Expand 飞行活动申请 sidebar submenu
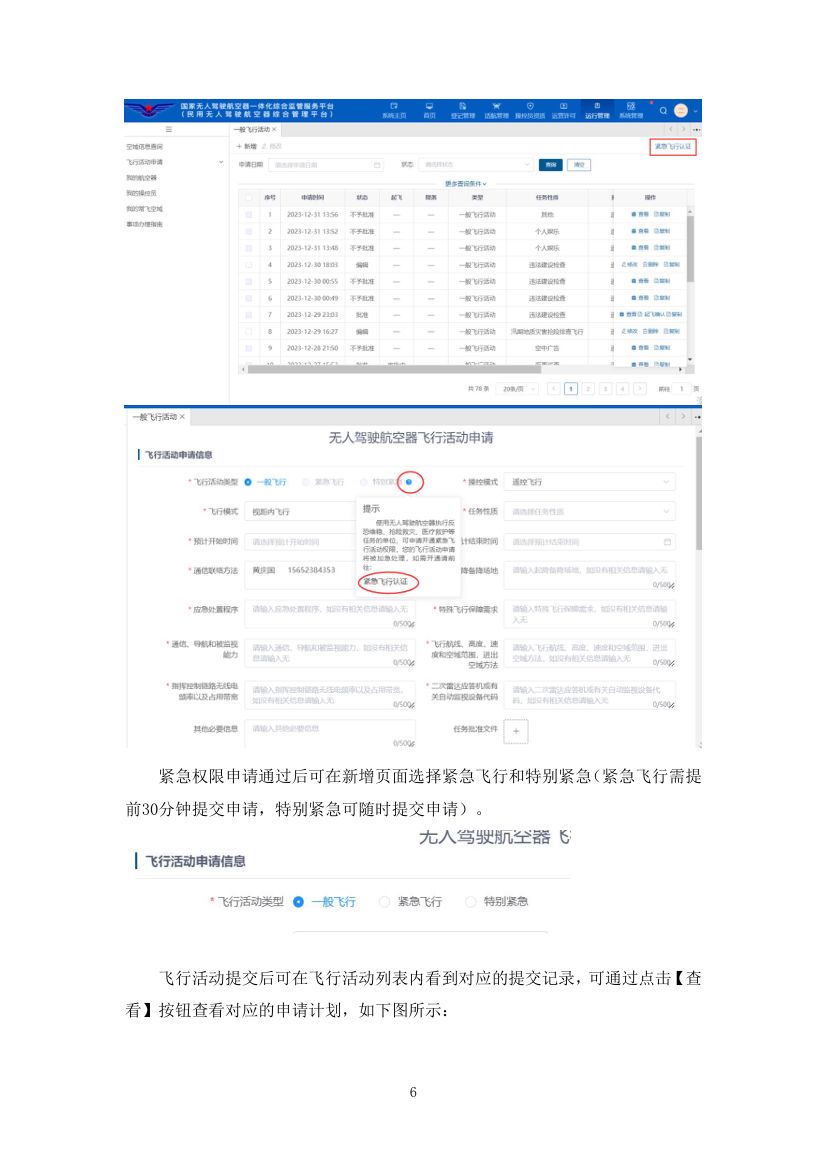The image size is (827, 1170). click(x=221, y=162)
